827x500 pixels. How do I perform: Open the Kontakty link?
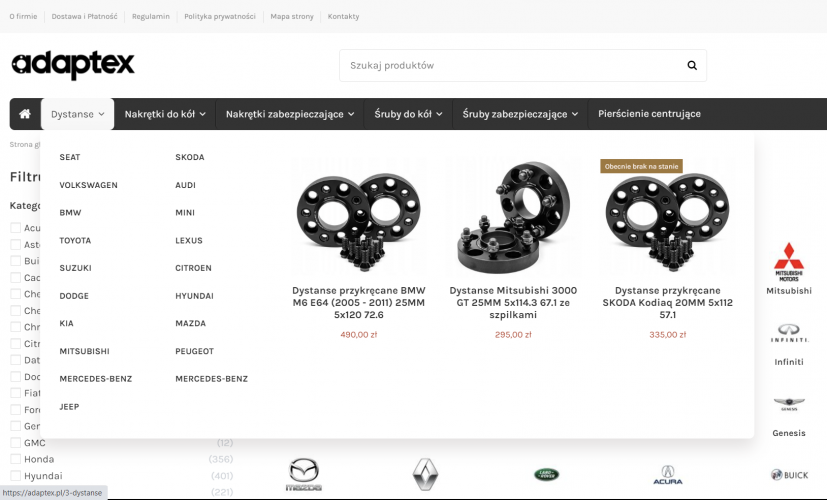pyautogui.click(x=343, y=16)
